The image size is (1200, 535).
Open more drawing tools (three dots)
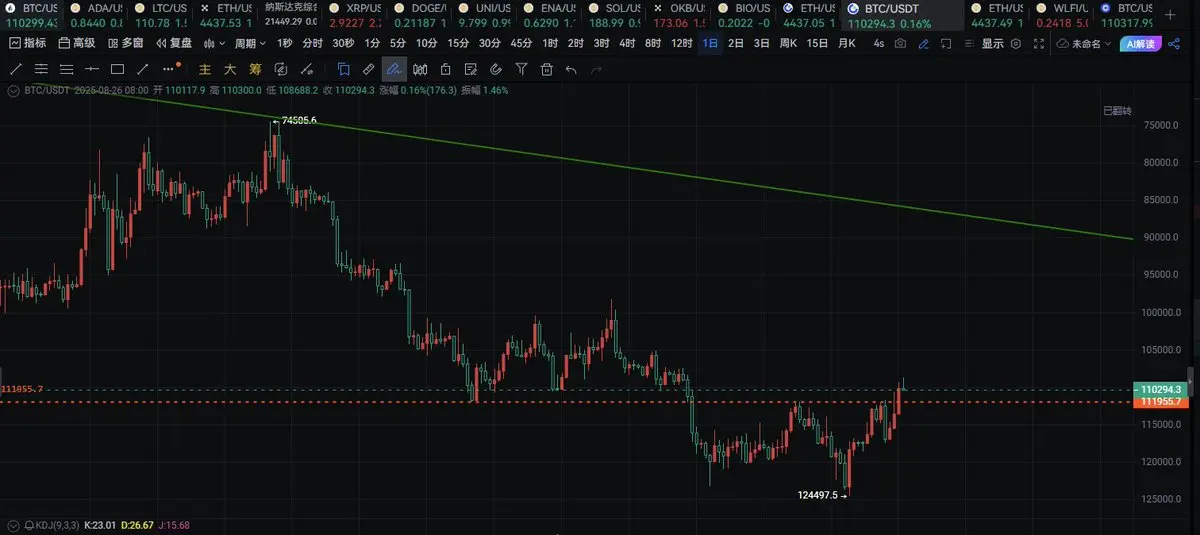click(x=169, y=69)
